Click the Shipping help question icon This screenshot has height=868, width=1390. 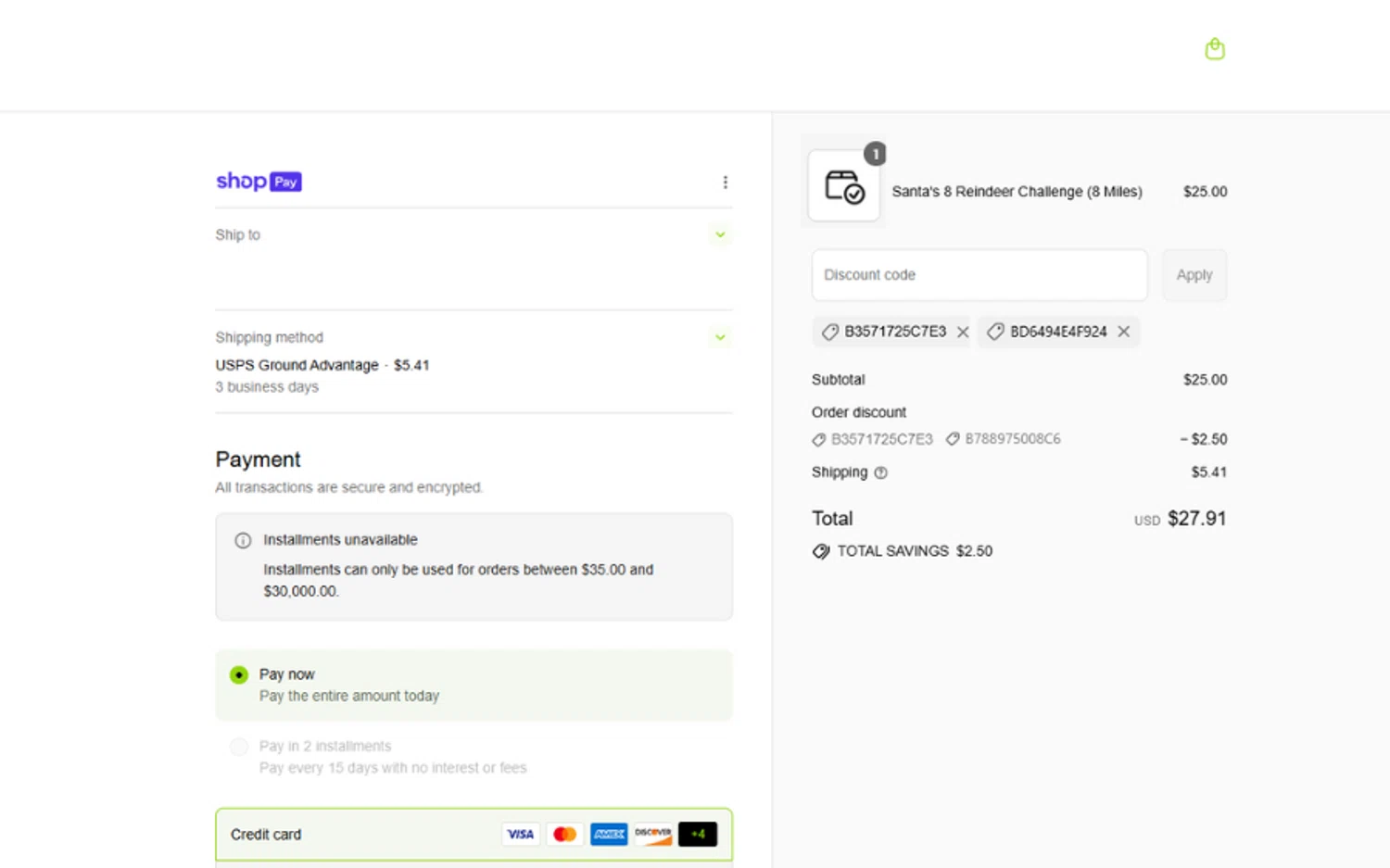click(880, 472)
